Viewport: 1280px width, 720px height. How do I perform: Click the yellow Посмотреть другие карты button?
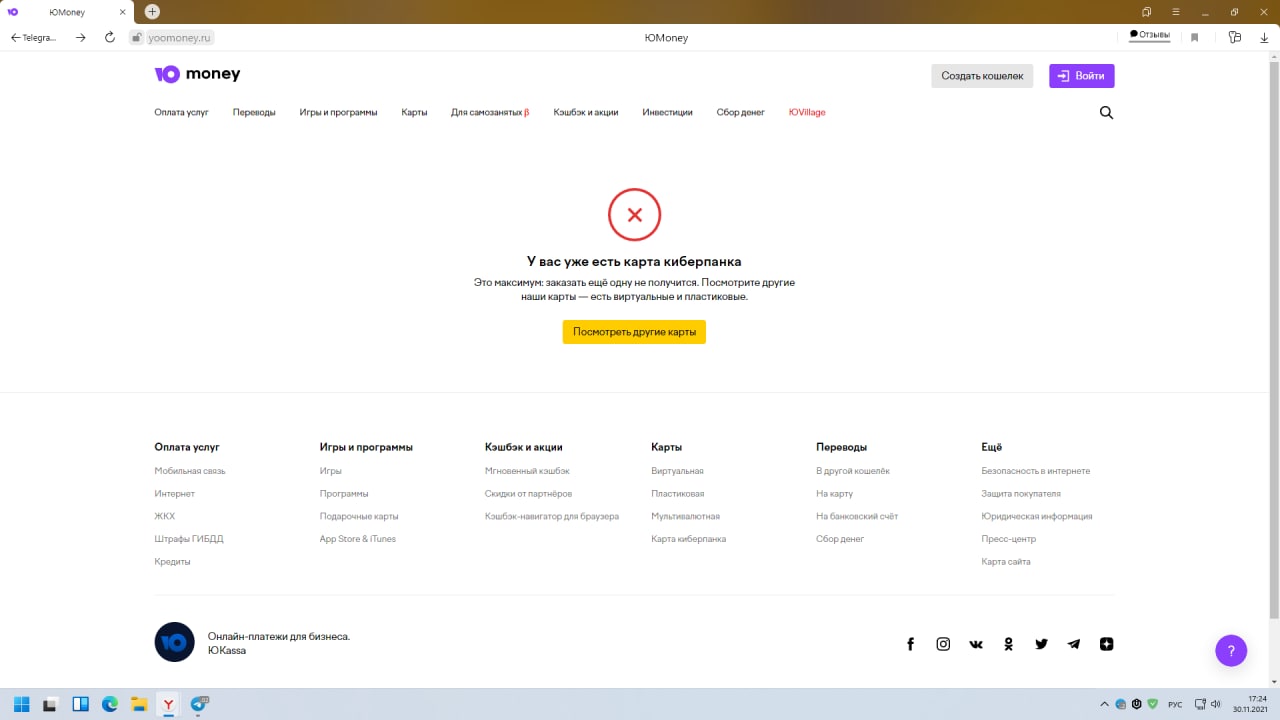coord(634,332)
